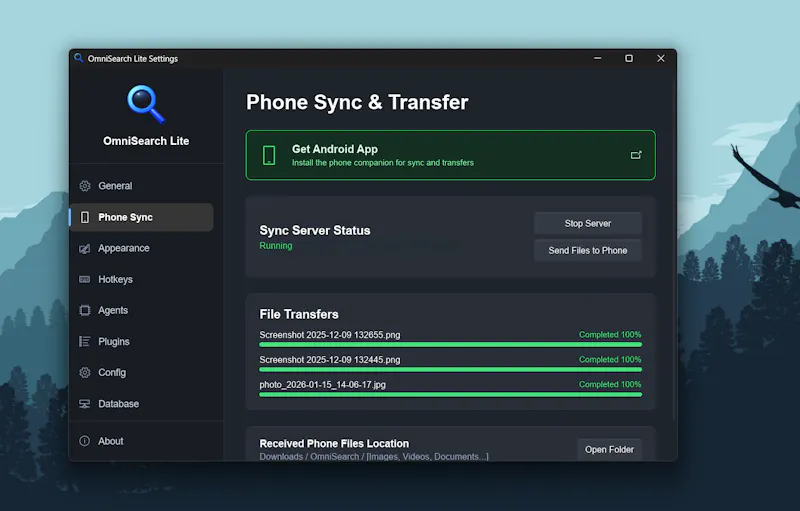Click the Plugins list icon

click(85, 342)
